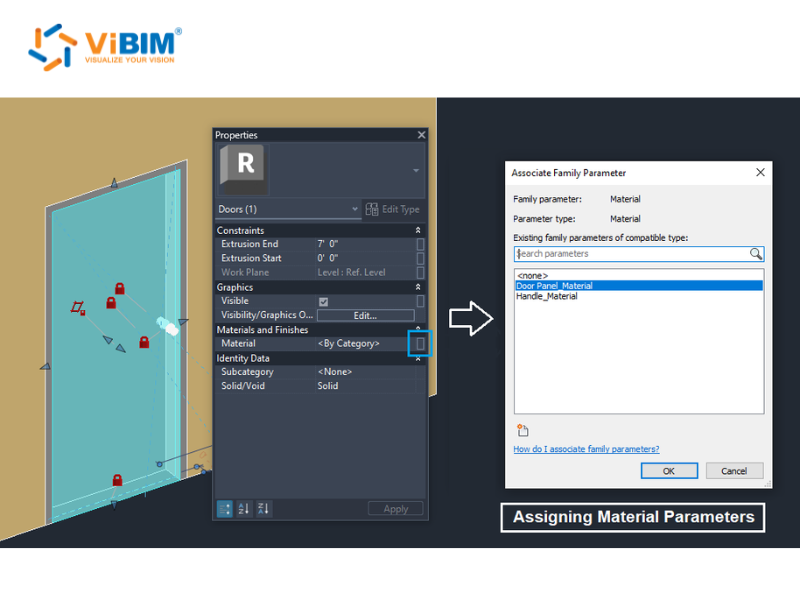Click Cancel in Associate Family Parameter

tap(734, 471)
